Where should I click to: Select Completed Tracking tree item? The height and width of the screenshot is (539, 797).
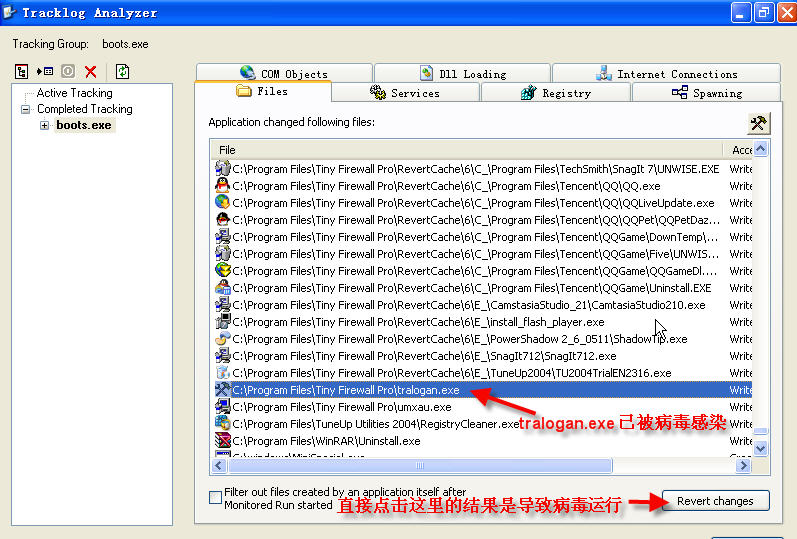pyautogui.click(x=84, y=109)
